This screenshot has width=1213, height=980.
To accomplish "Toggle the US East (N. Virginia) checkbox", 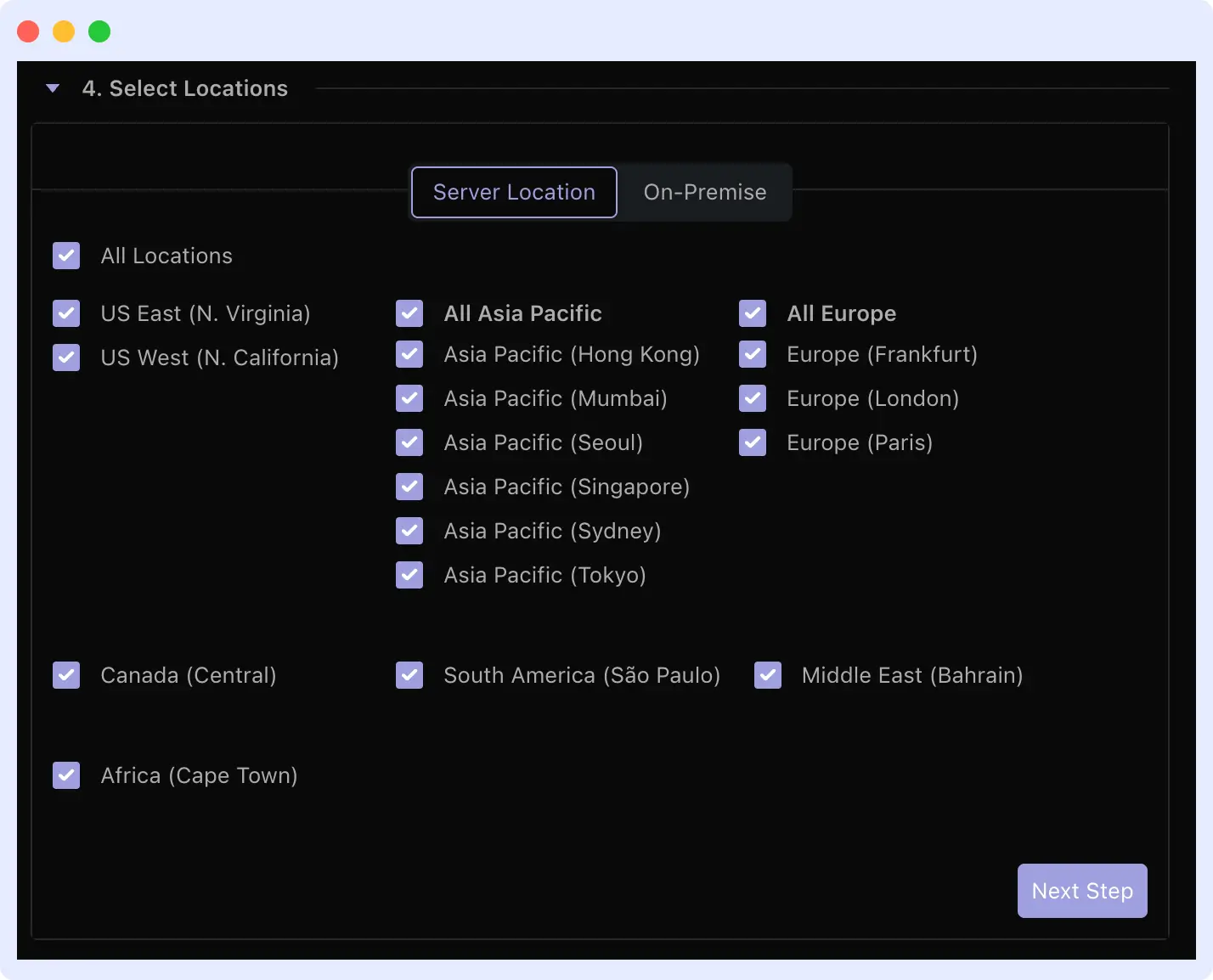I will pos(65,313).
